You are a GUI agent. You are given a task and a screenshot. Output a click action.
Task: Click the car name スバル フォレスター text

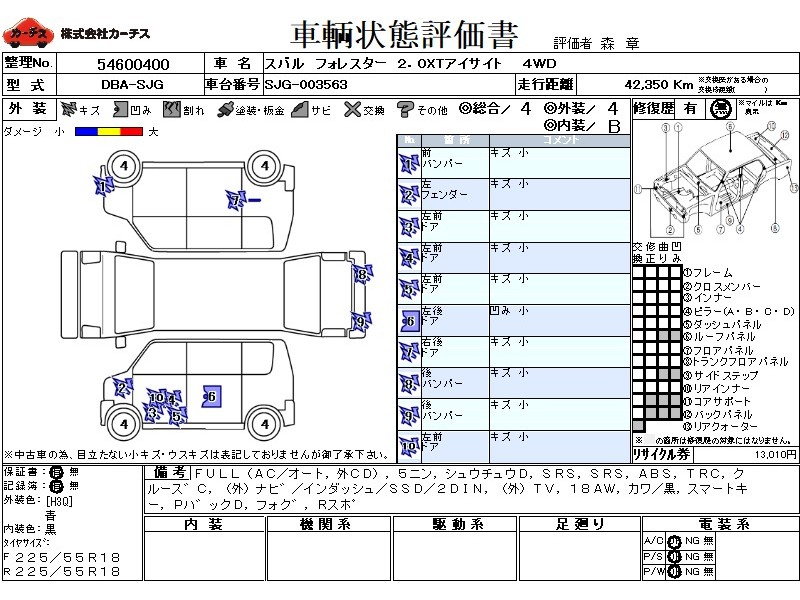326,64
